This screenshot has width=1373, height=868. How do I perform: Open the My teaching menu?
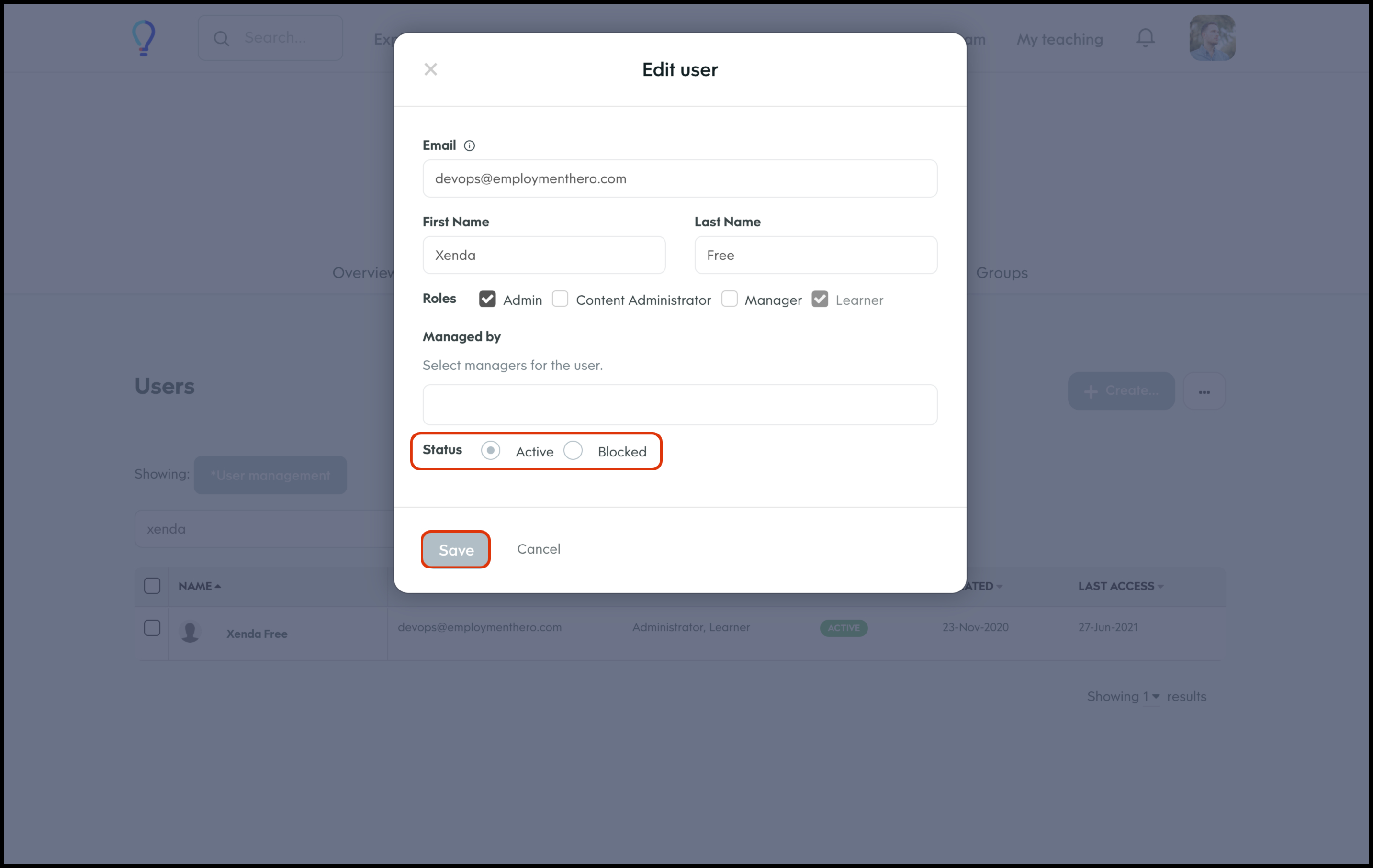point(1059,39)
